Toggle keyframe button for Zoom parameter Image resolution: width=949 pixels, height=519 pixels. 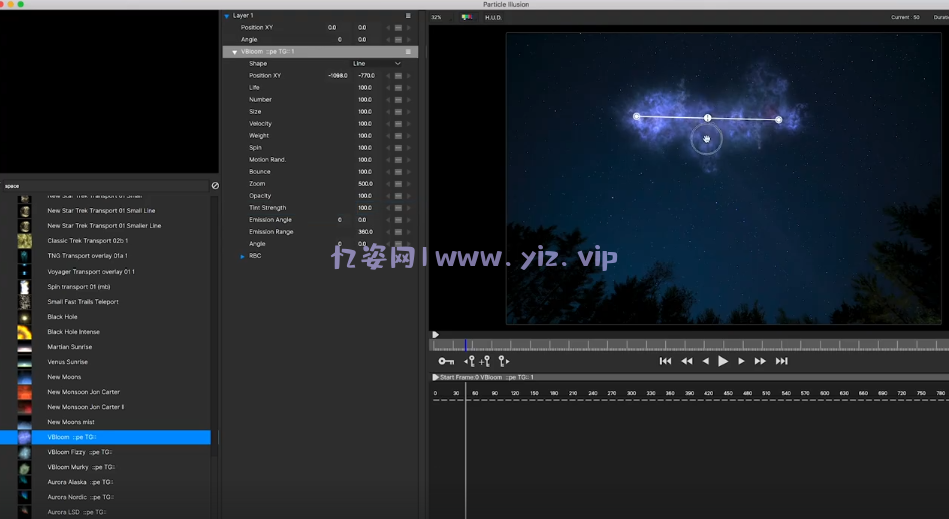click(398, 184)
